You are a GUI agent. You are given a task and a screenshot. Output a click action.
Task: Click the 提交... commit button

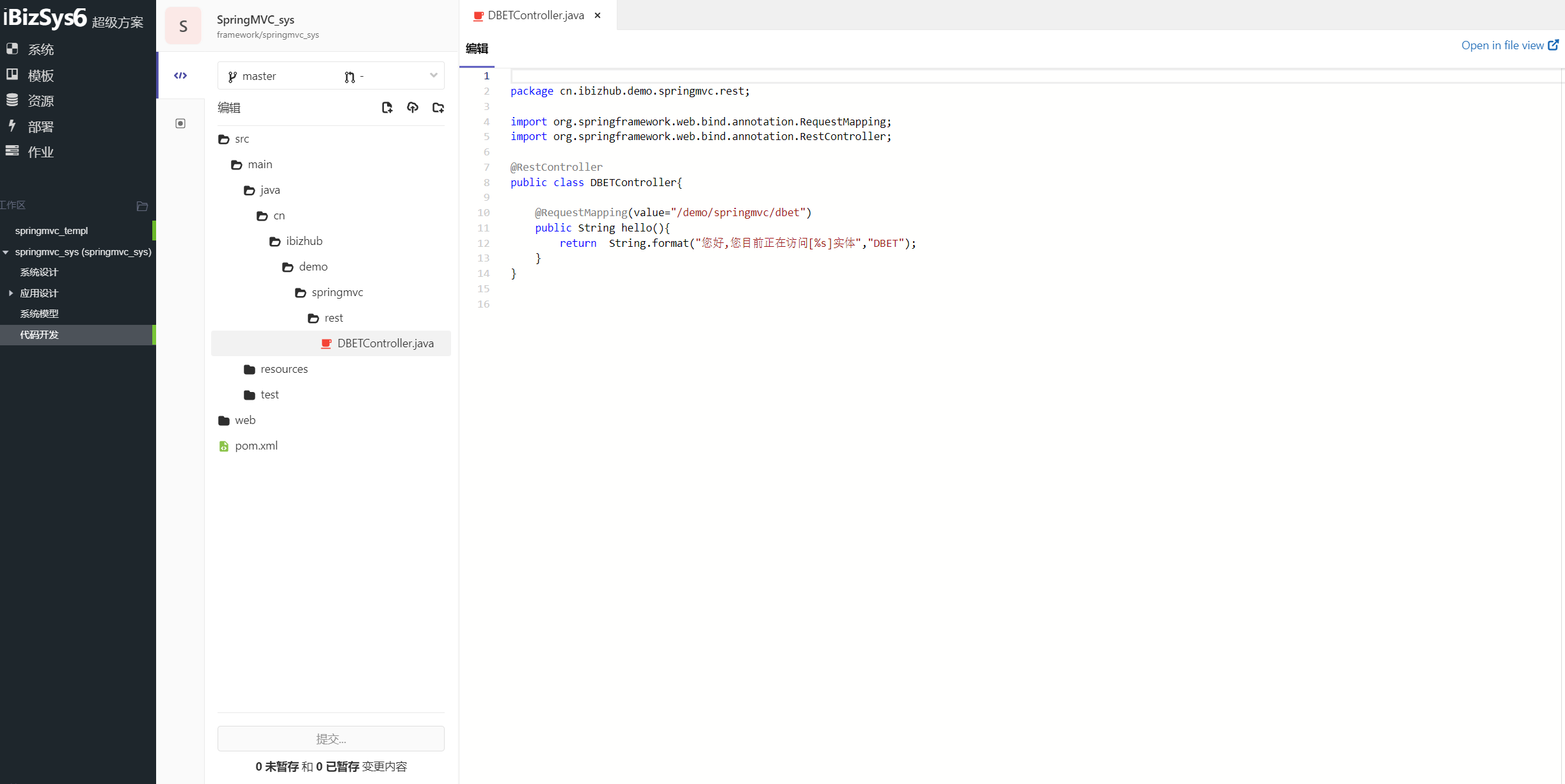(x=331, y=739)
